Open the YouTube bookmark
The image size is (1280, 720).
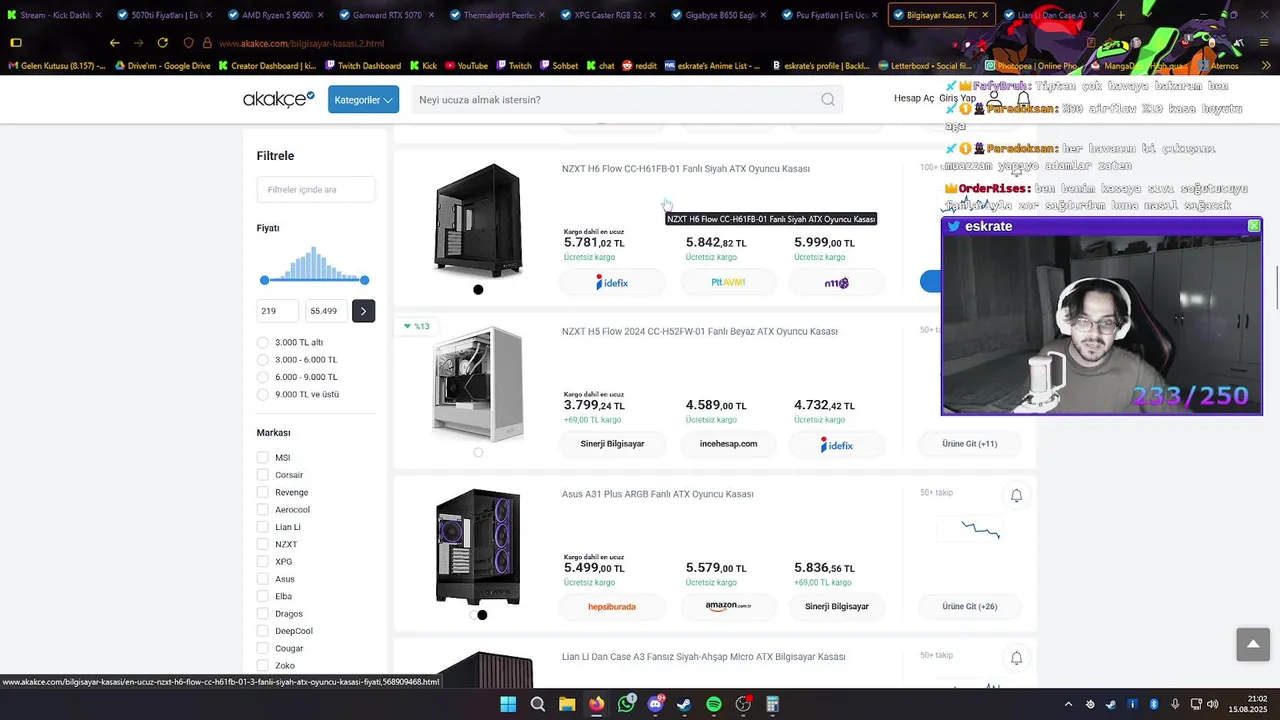coord(465,66)
